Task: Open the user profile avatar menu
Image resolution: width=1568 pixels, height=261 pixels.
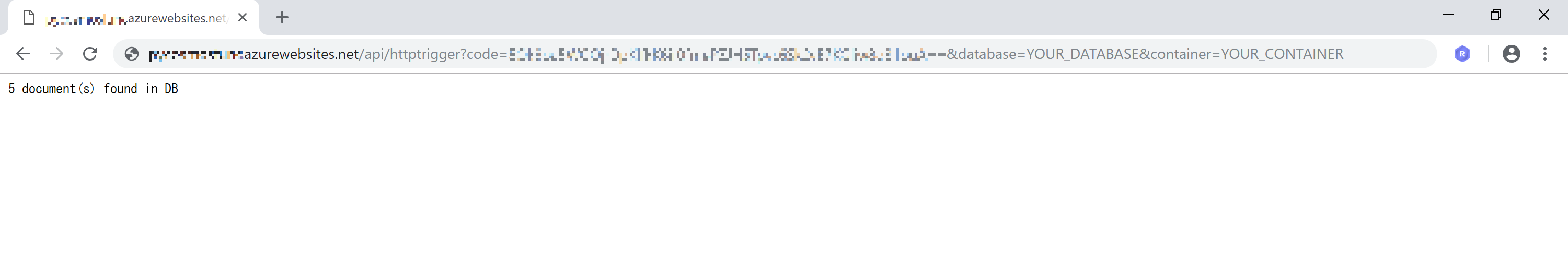Action: tap(1512, 54)
